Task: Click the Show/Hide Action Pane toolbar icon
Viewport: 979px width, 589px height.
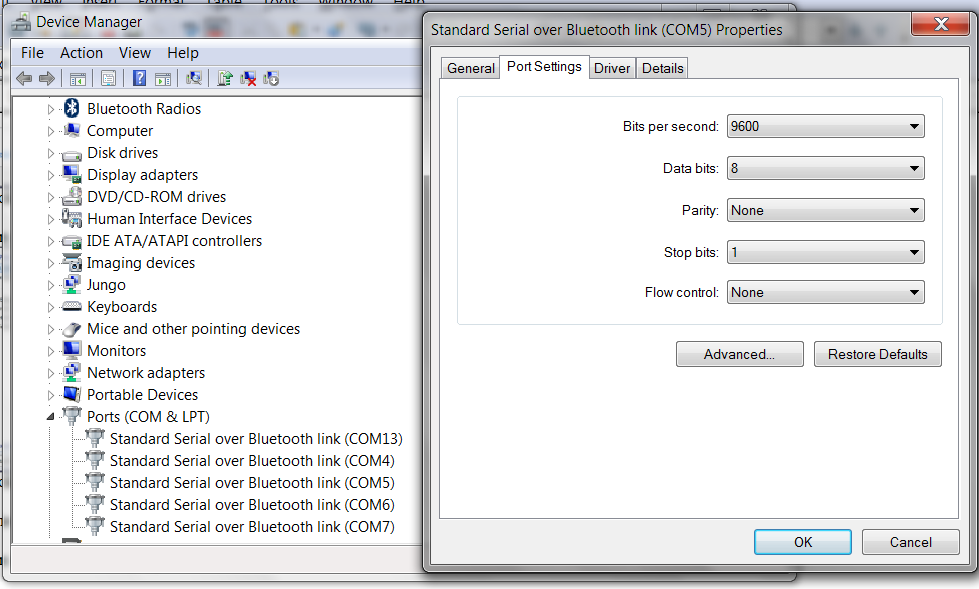Action: (163, 79)
